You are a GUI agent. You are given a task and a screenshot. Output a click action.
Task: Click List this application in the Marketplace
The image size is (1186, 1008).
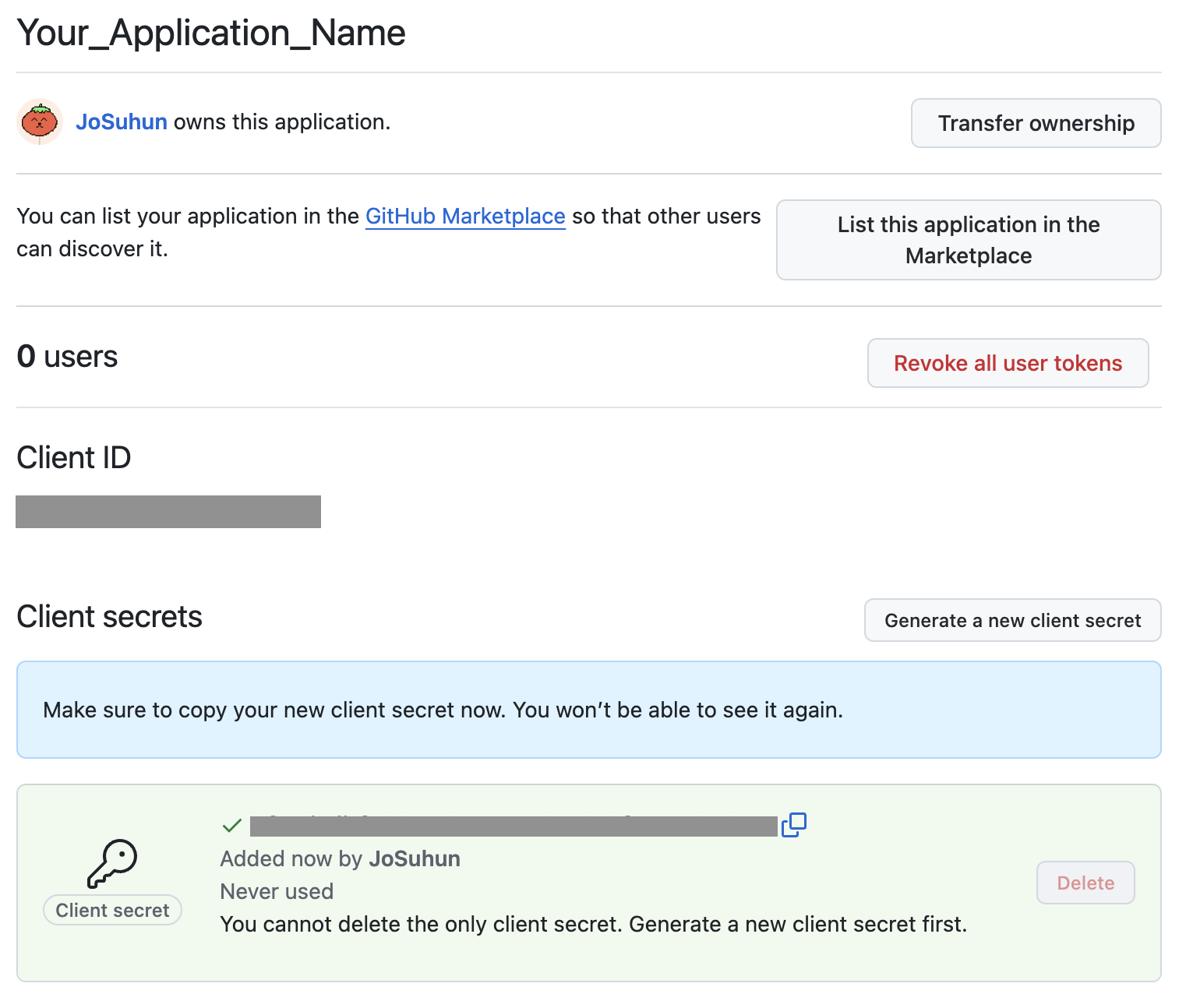click(969, 240)
